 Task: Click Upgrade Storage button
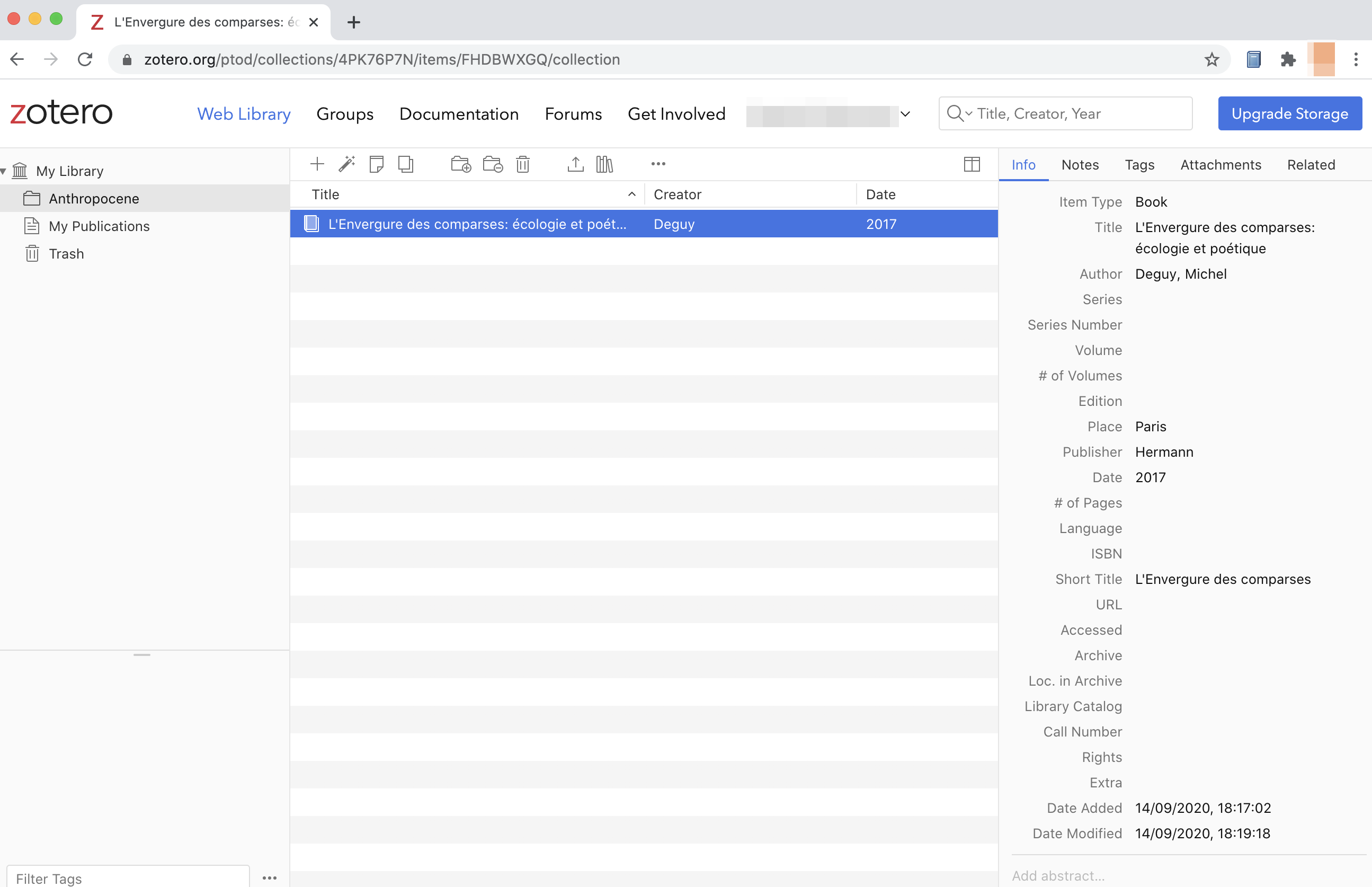[x=1289, y=113]
